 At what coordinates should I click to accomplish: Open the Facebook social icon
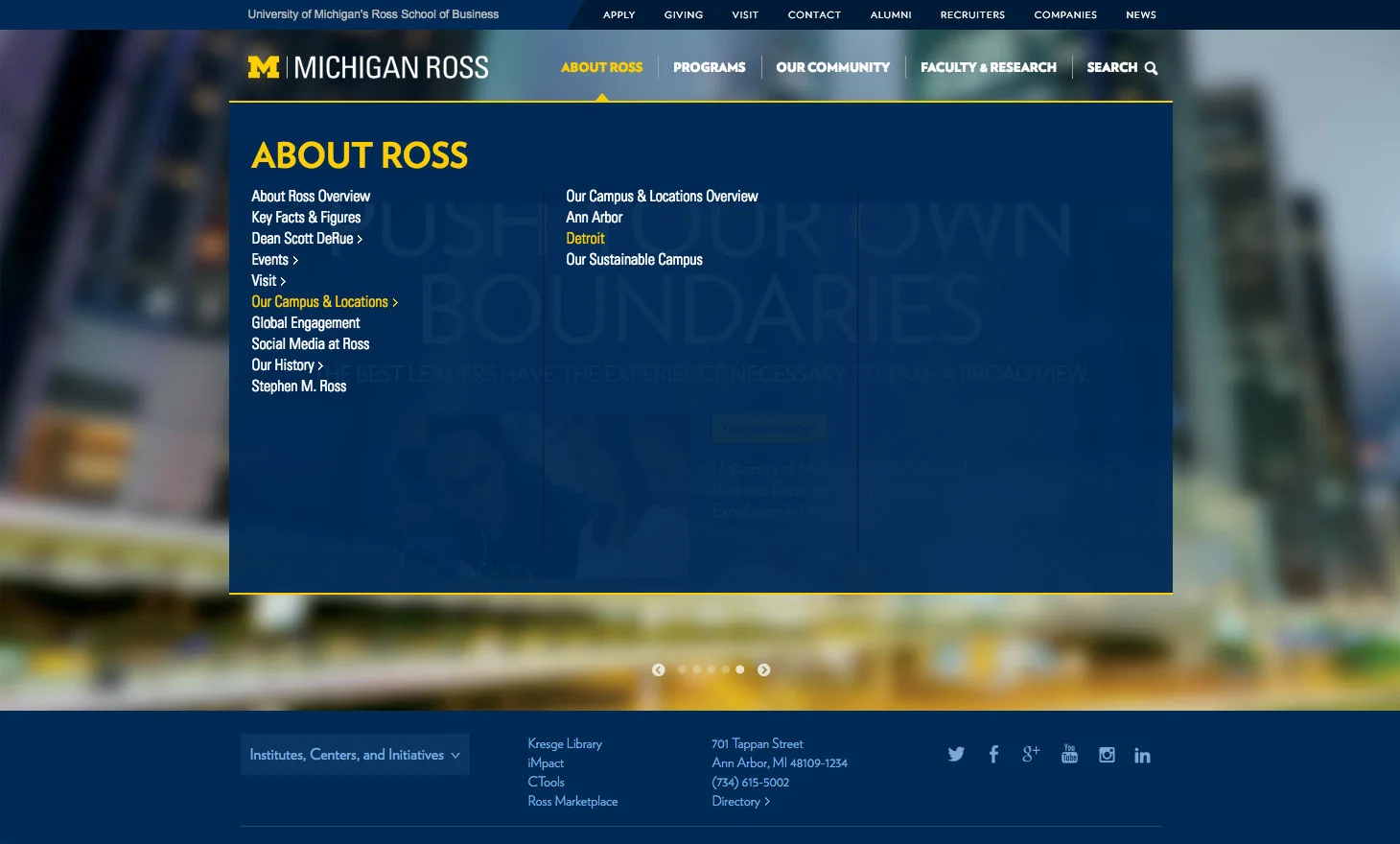click(993, 755)
